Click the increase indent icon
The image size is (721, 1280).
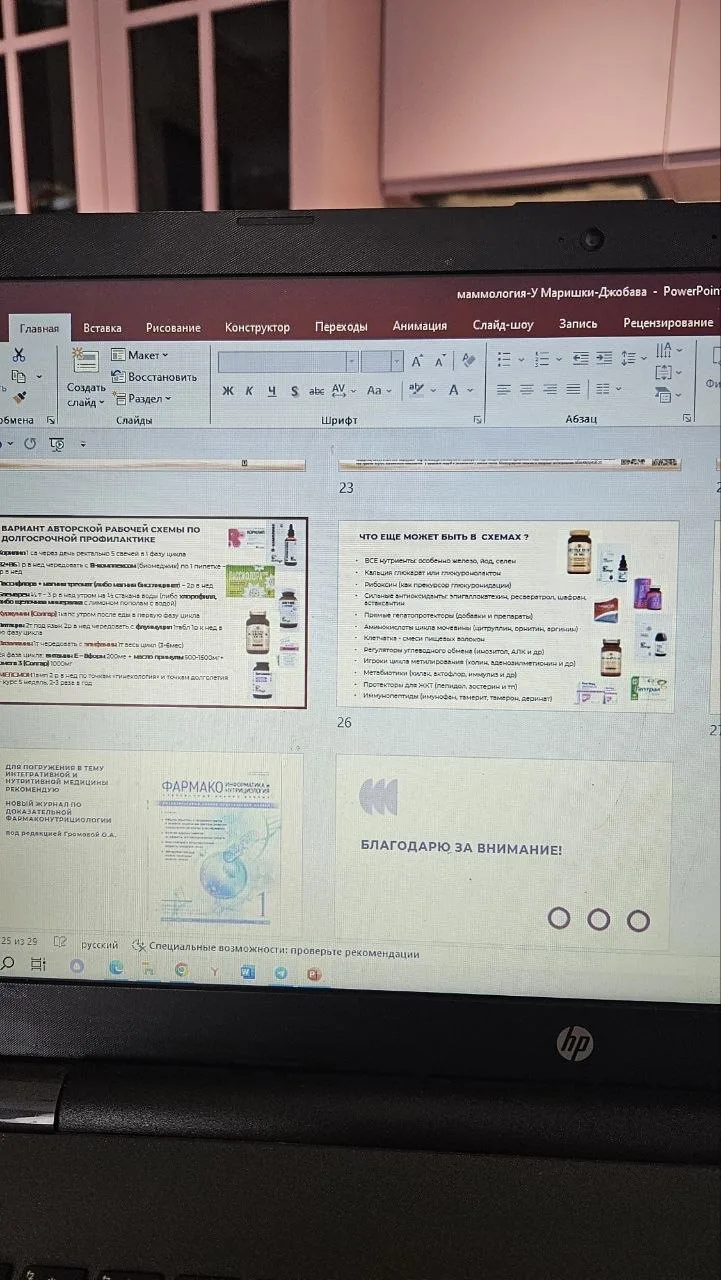coord(606,358)
